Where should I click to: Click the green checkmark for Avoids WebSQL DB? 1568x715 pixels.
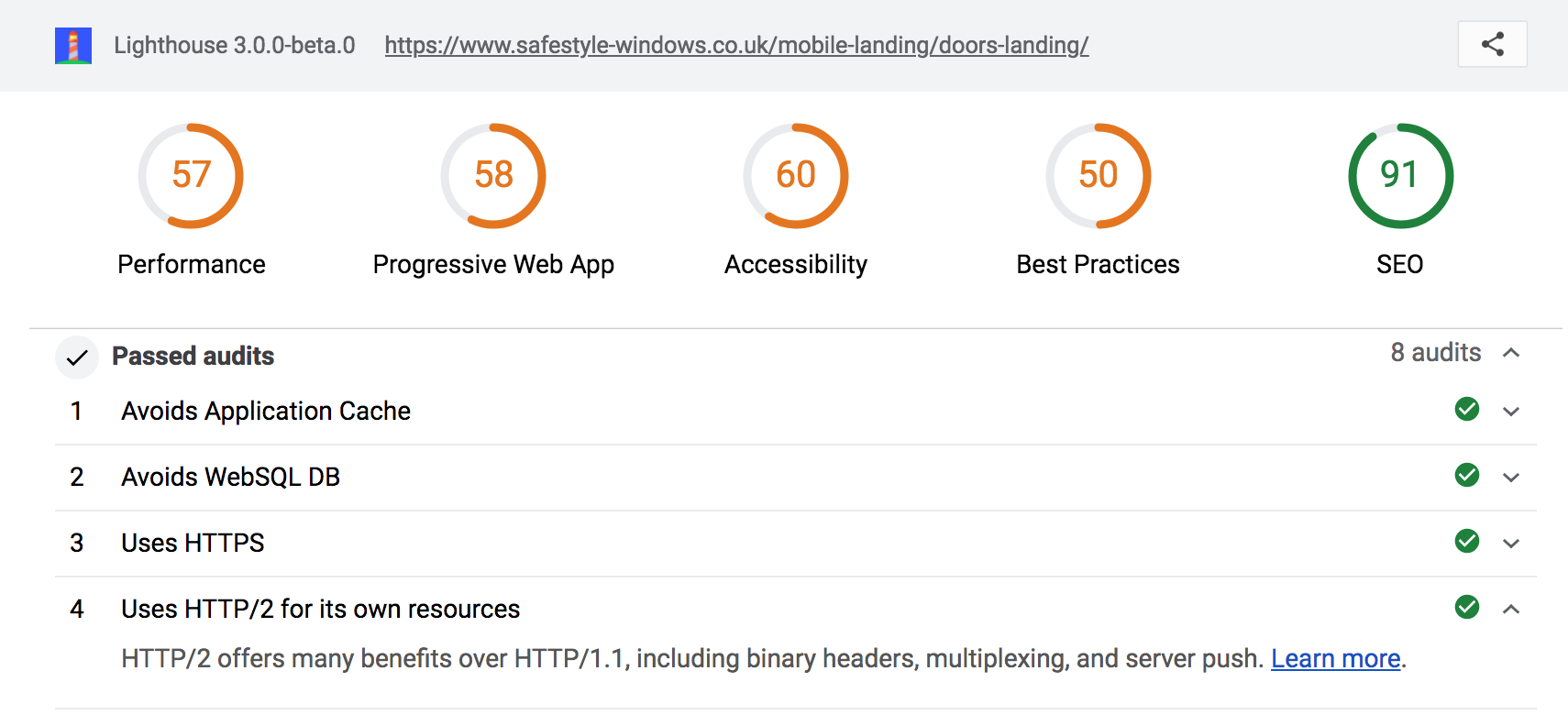coord(1466,476)
